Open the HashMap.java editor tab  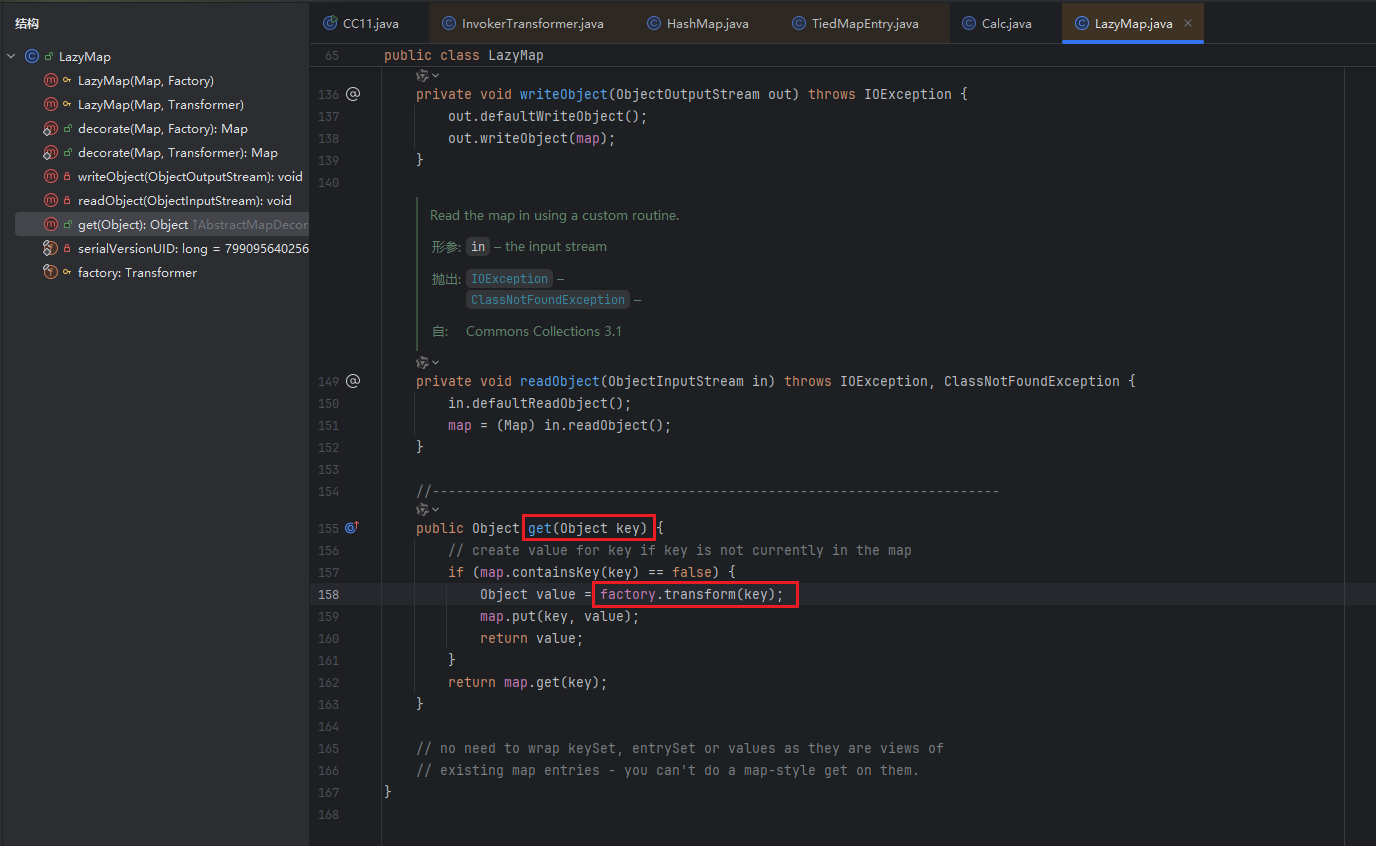coord(707,23)
